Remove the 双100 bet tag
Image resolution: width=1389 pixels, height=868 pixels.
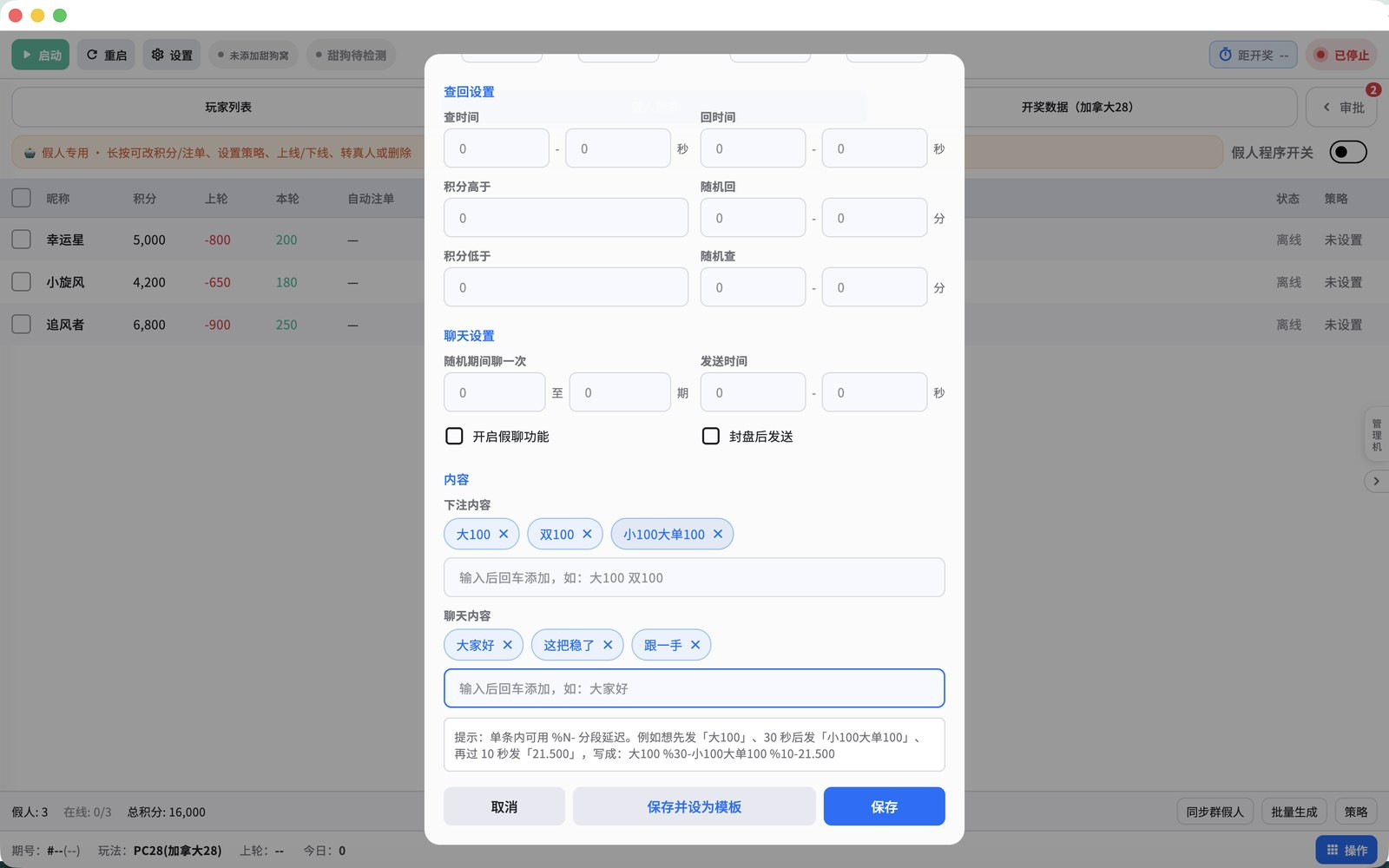[x=587, y=534]
